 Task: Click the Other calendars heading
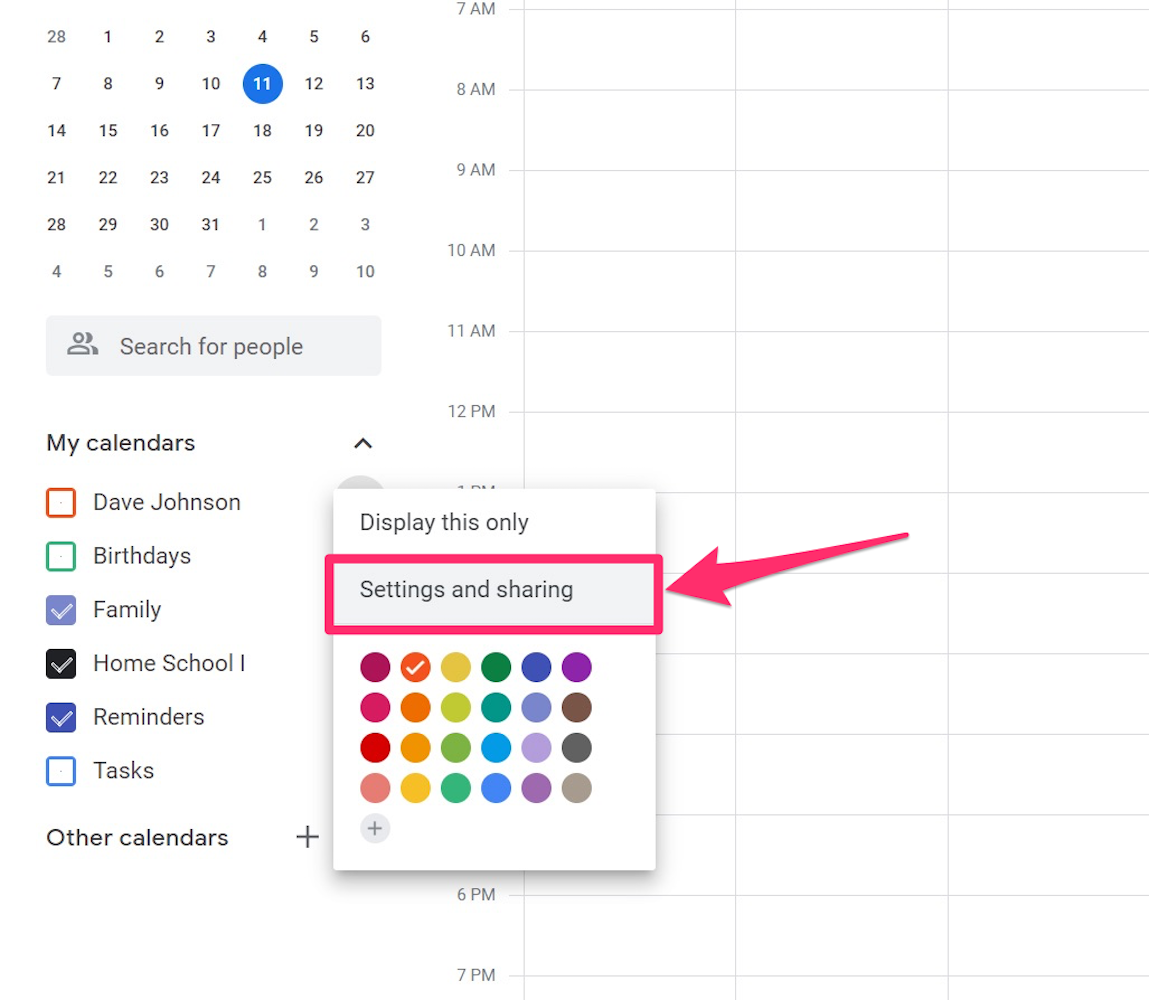(x=137, y=837)
